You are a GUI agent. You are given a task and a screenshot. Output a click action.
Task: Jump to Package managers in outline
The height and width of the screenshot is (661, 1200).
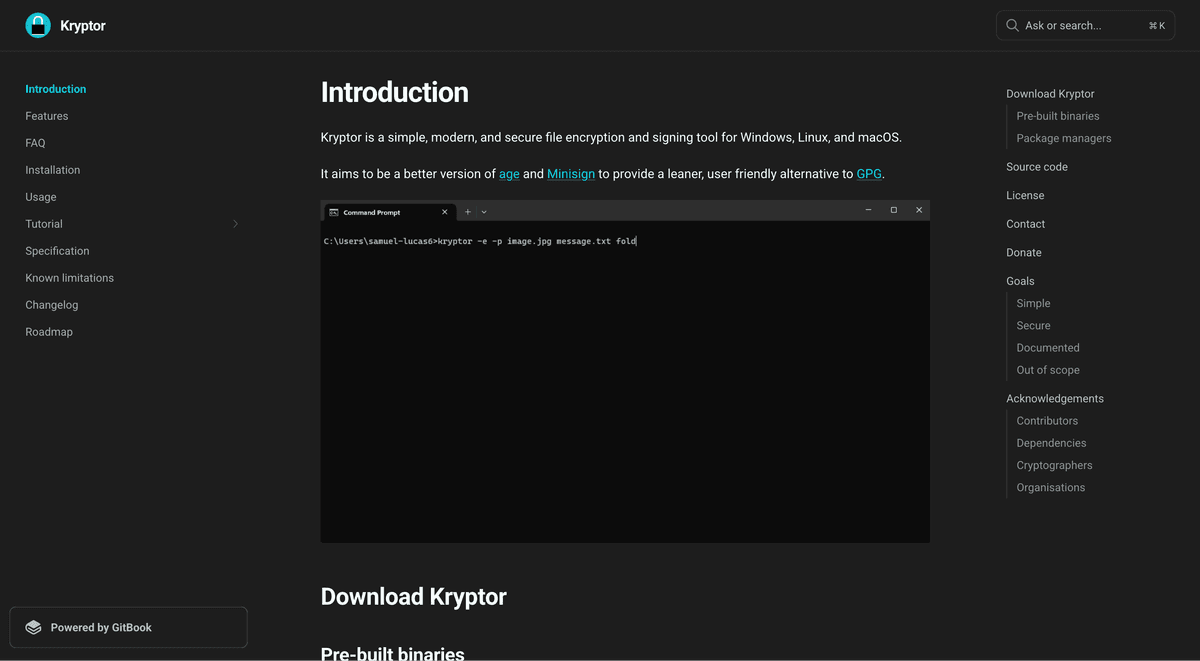click(x=1064, y=138)
